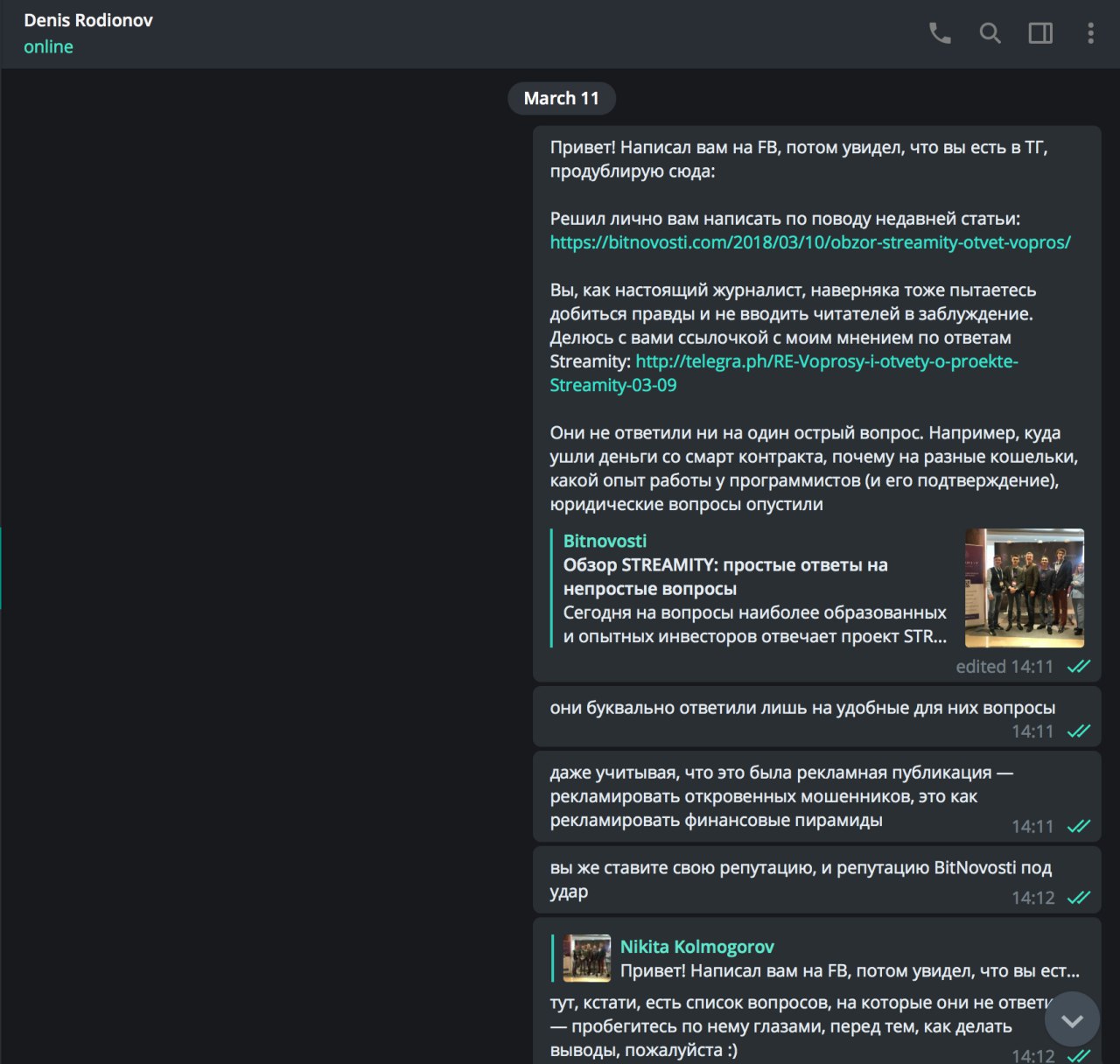Click the Nikita Kolmogorov reply quote name
Image resolution: width=1120 pixels, height=1064 pixels.
[x=696, y=947]
